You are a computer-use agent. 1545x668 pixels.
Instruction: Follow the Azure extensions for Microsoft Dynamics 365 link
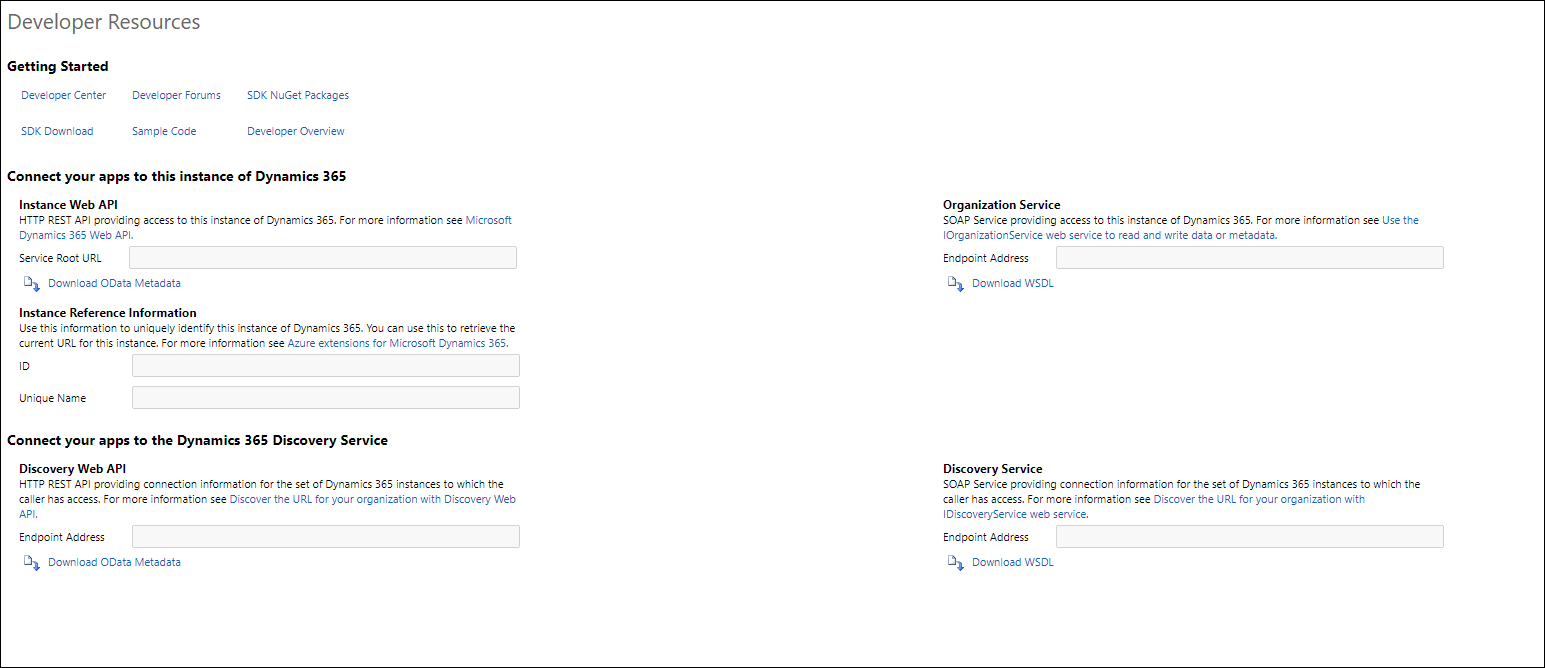(x=397, y=343)
